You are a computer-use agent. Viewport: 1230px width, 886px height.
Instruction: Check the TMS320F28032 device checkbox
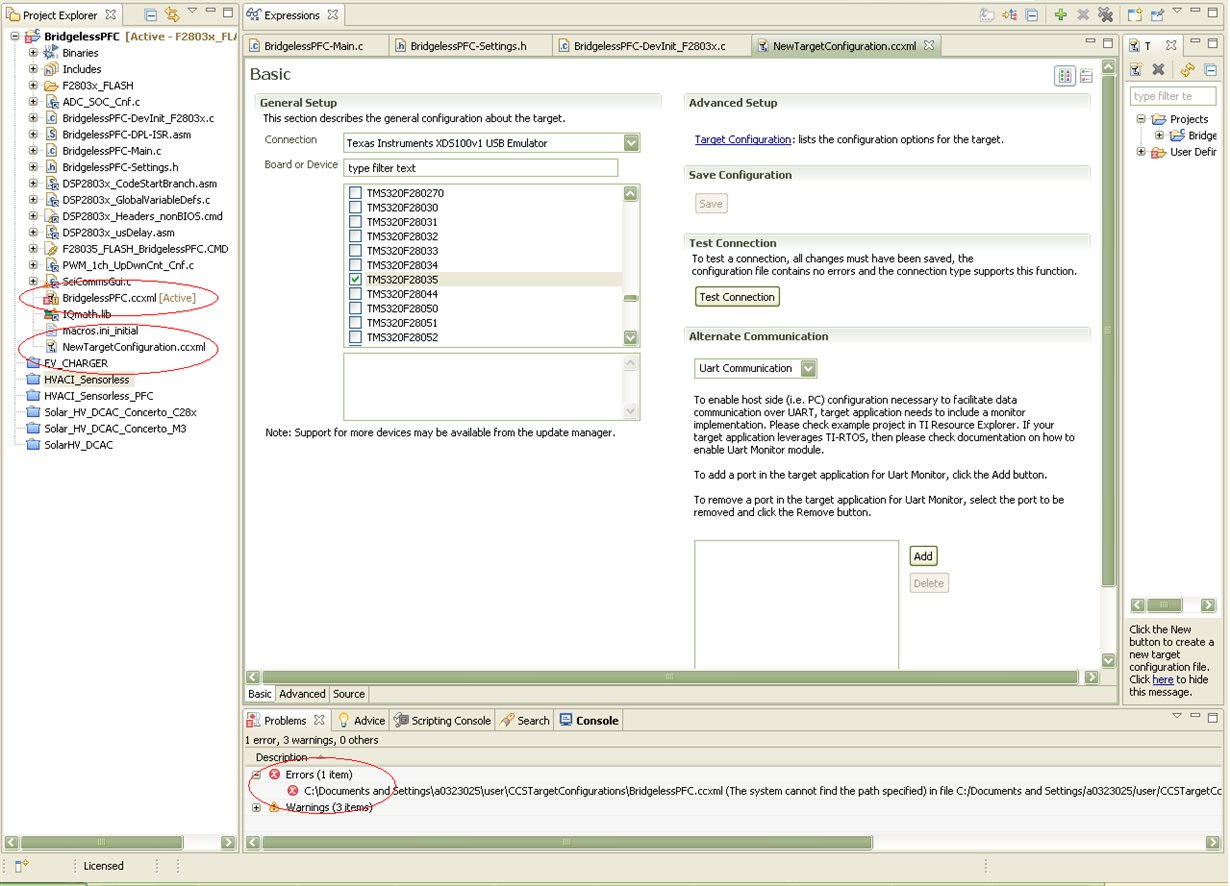click(355, 237)
